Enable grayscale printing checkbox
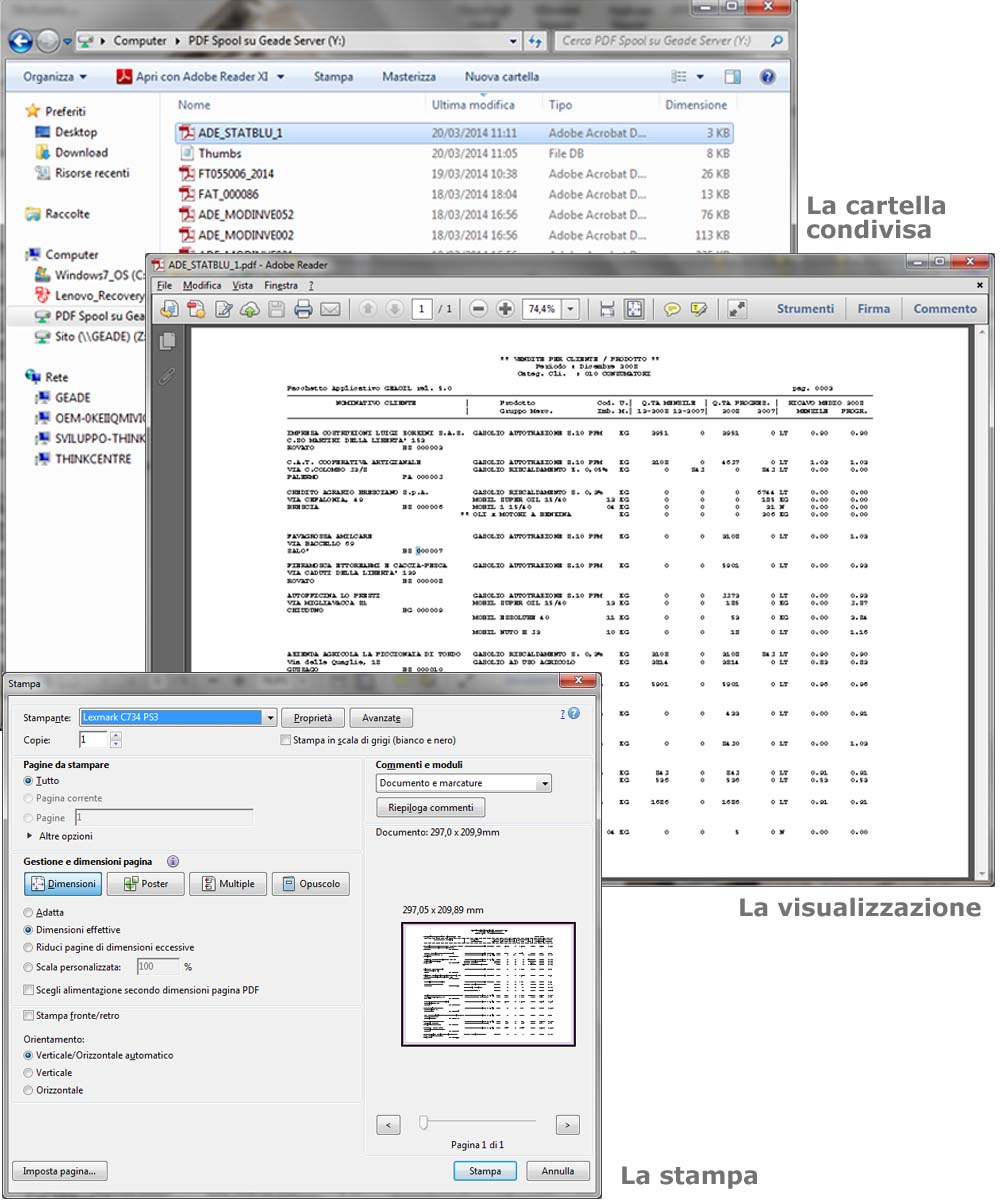This screenshot has width=1000, height=1200. tap(287, 741)
